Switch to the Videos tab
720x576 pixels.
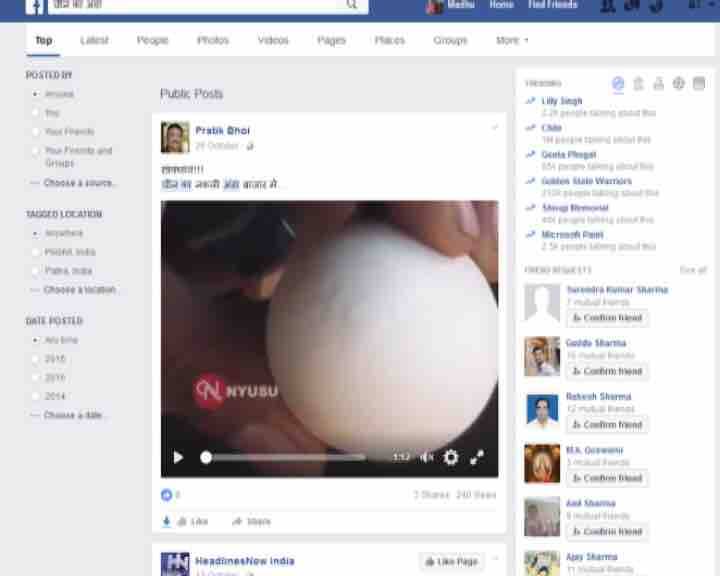273,41
